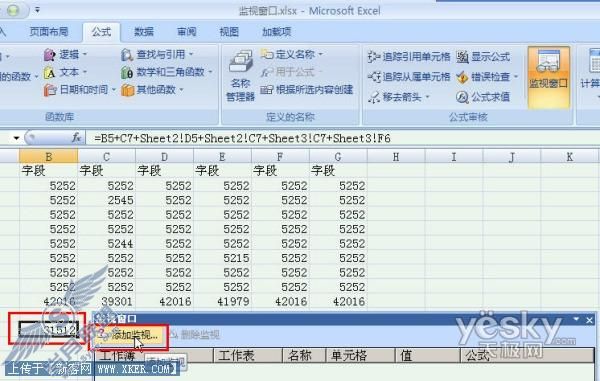The image size is (600, 381).
Task: Sort by the 工作表 column header
Action: 248,356
